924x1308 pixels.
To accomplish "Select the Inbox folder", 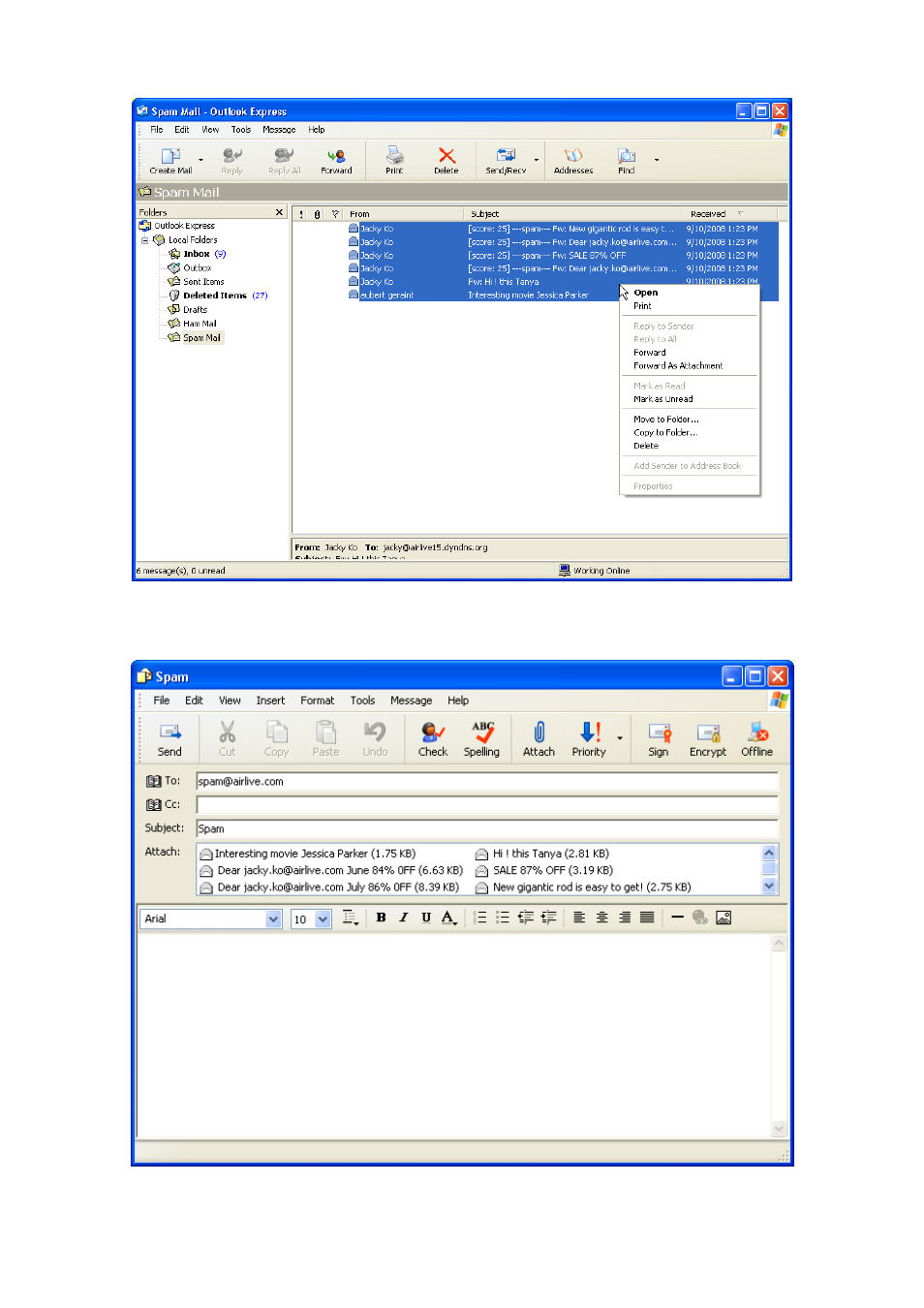I will click(x=197, y=254).
